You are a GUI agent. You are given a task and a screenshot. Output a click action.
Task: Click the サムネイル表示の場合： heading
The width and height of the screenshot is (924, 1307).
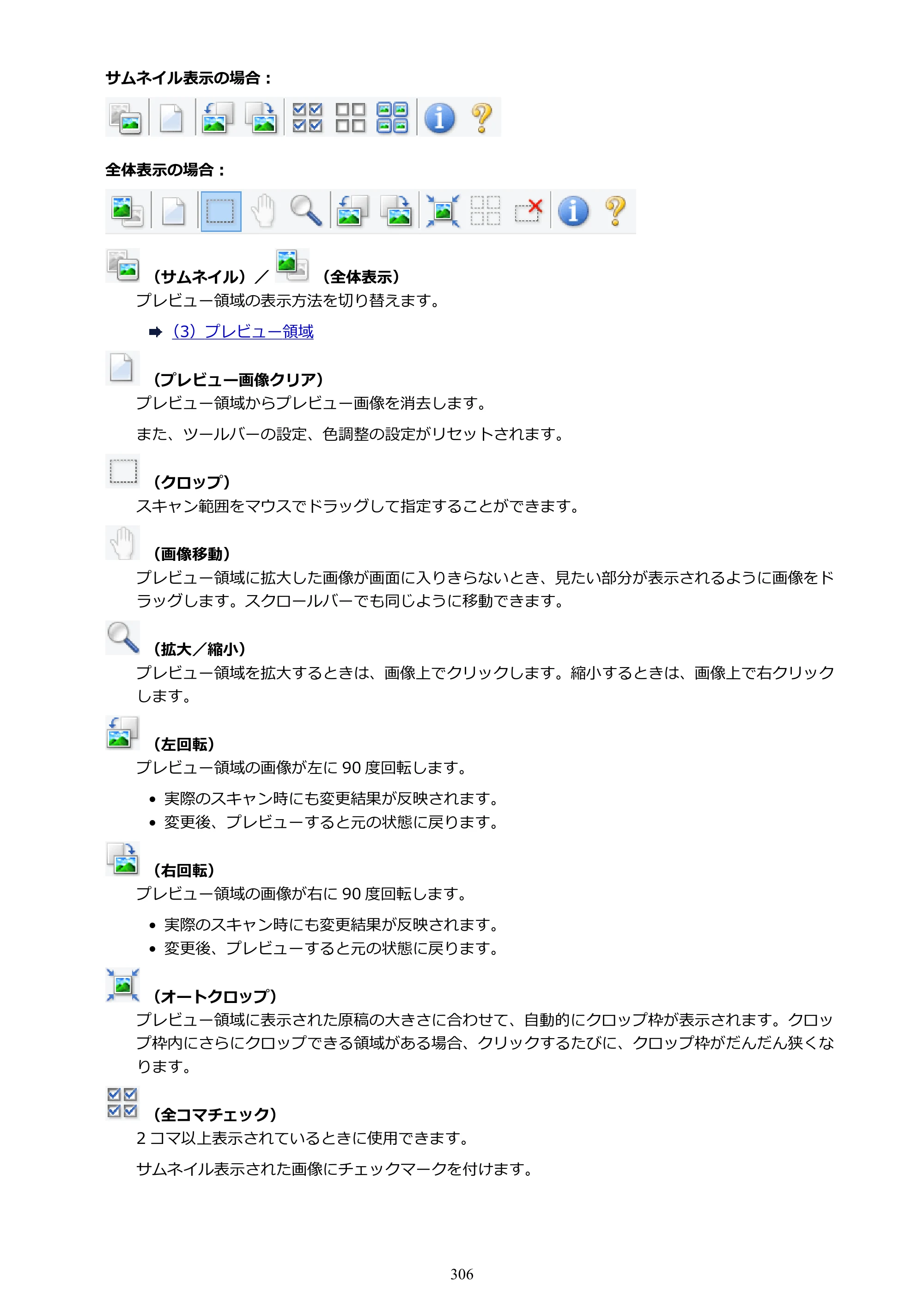pos(188,78)
